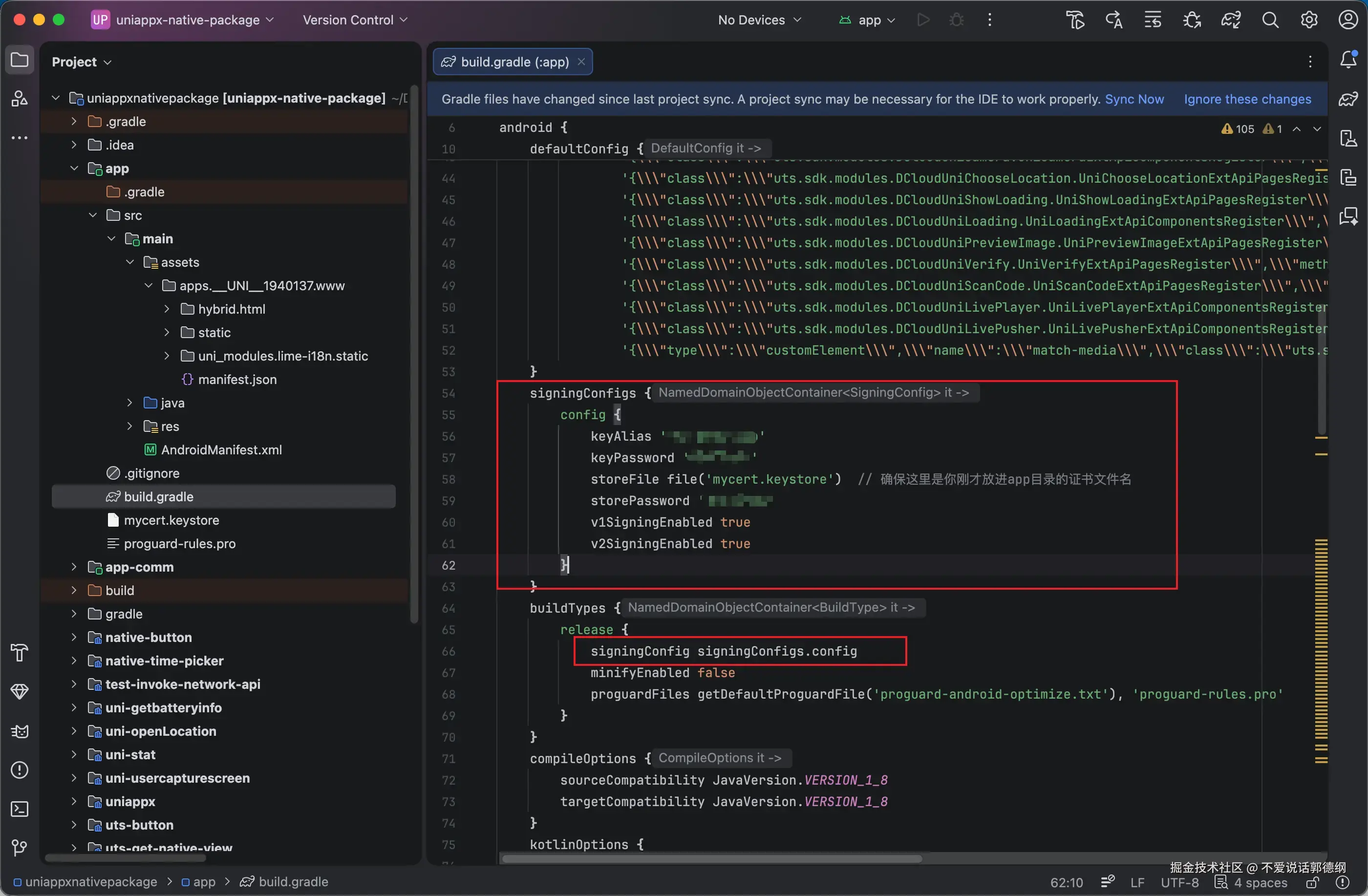The width and height of the screenshot is (1368, 896).
Task: Open the Terminal tool window
Action: point(20,809)
